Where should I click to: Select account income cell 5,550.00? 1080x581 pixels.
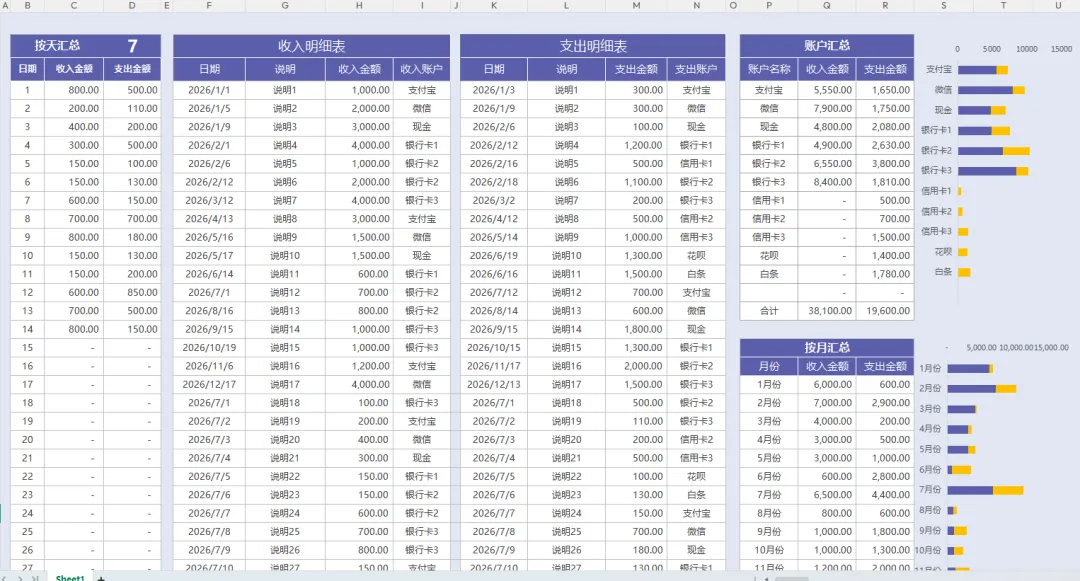(x=827, y=90)
